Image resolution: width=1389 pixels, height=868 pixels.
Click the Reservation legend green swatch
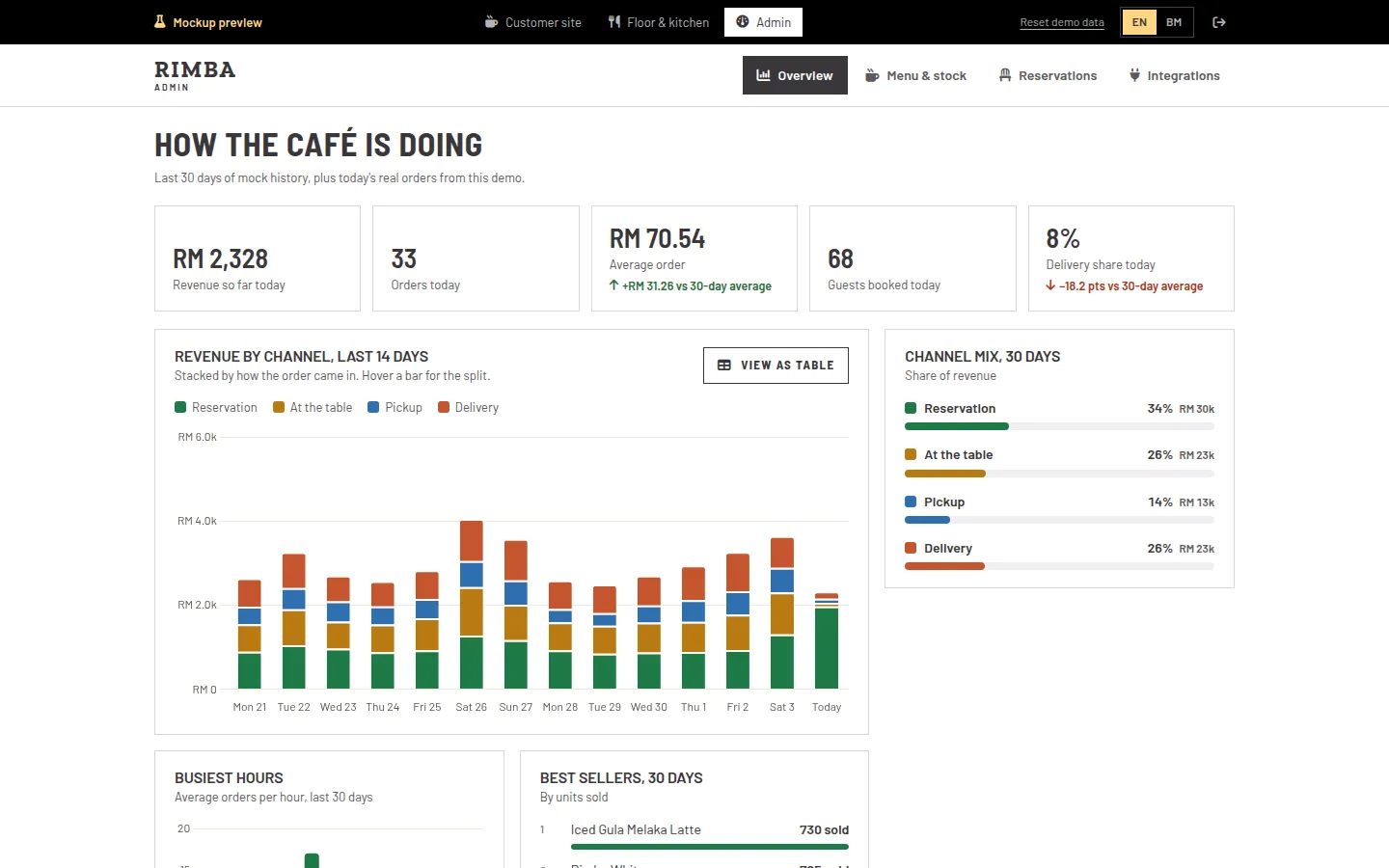click(180, 407)
